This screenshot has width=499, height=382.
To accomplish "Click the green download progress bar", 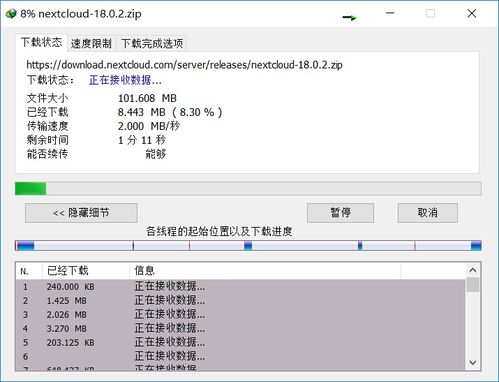I will pyautogui.click(x=248, y=189).
